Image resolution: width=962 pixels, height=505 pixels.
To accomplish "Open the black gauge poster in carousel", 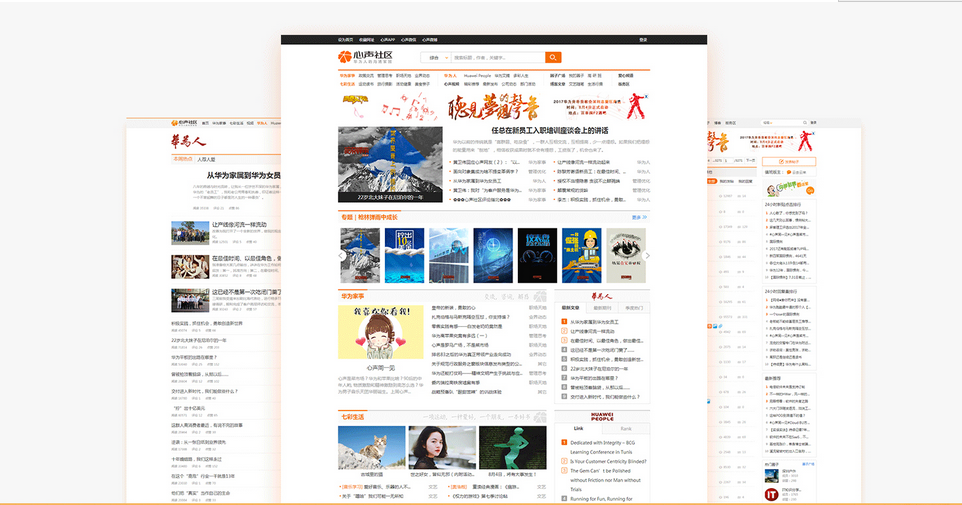I will pos(537,255).
